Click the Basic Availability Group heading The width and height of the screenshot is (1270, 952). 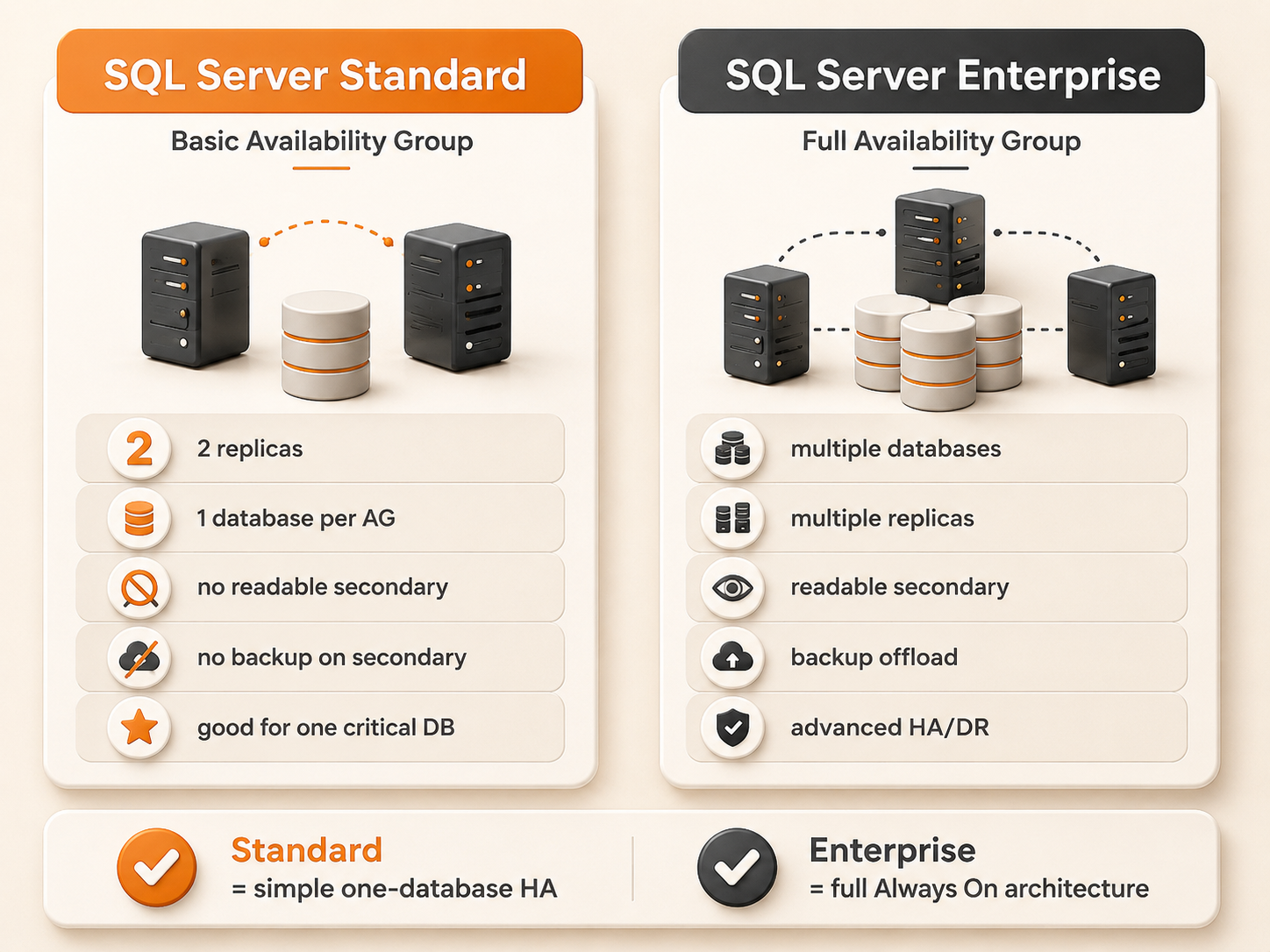[322, 141]
